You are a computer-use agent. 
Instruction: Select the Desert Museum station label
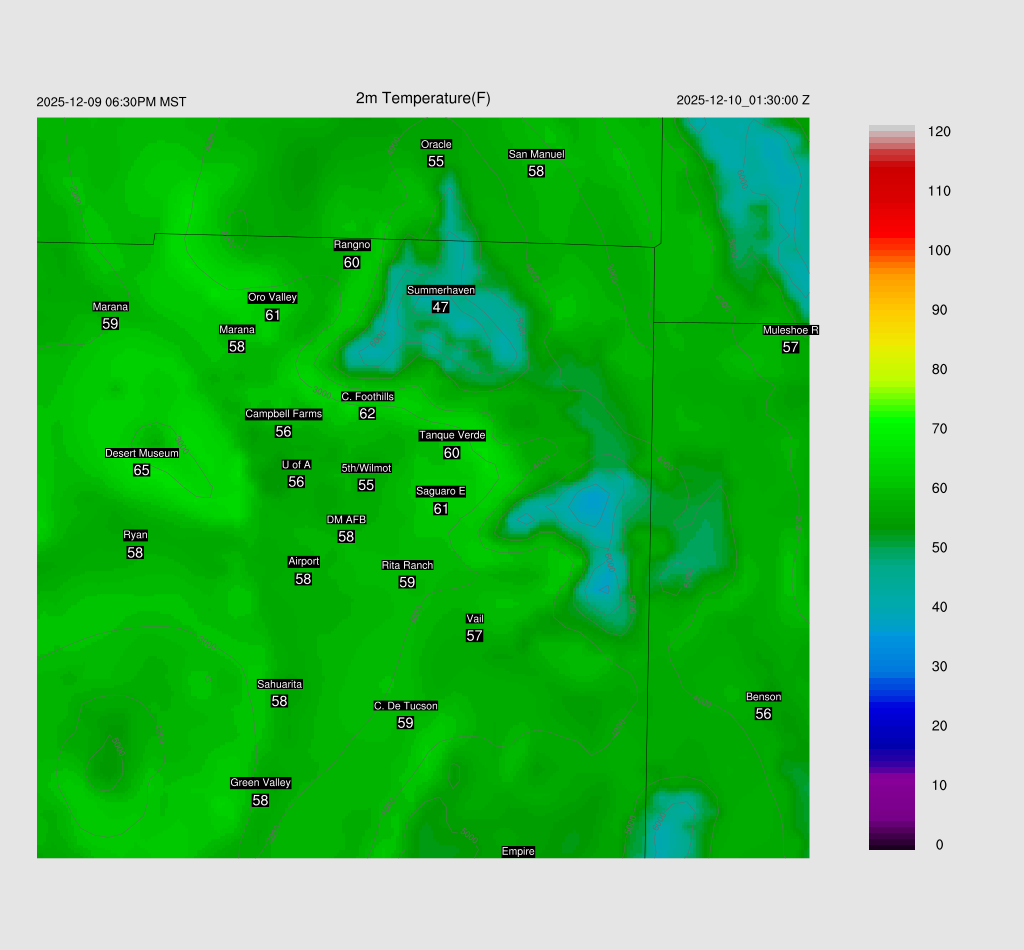click(142, 453)
